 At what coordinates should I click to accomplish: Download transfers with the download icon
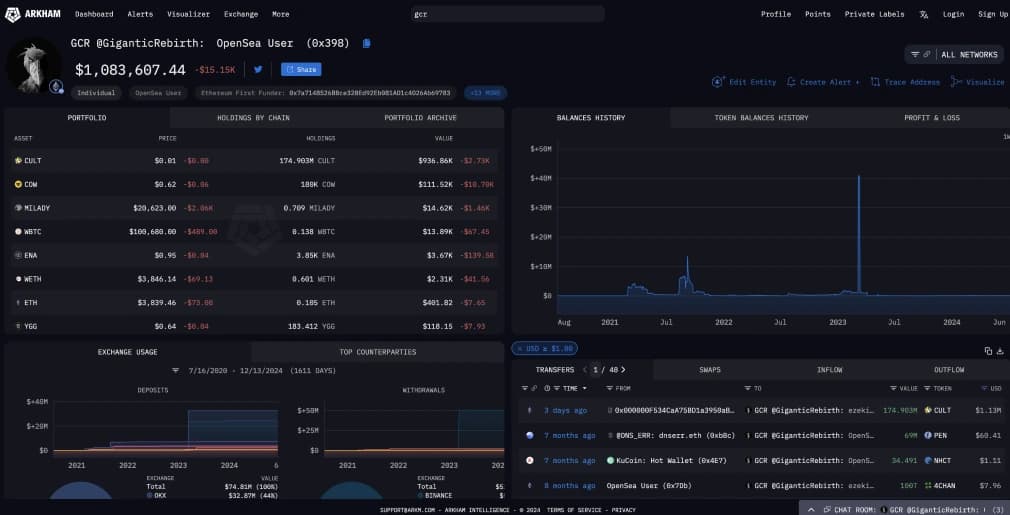point(999,351)
